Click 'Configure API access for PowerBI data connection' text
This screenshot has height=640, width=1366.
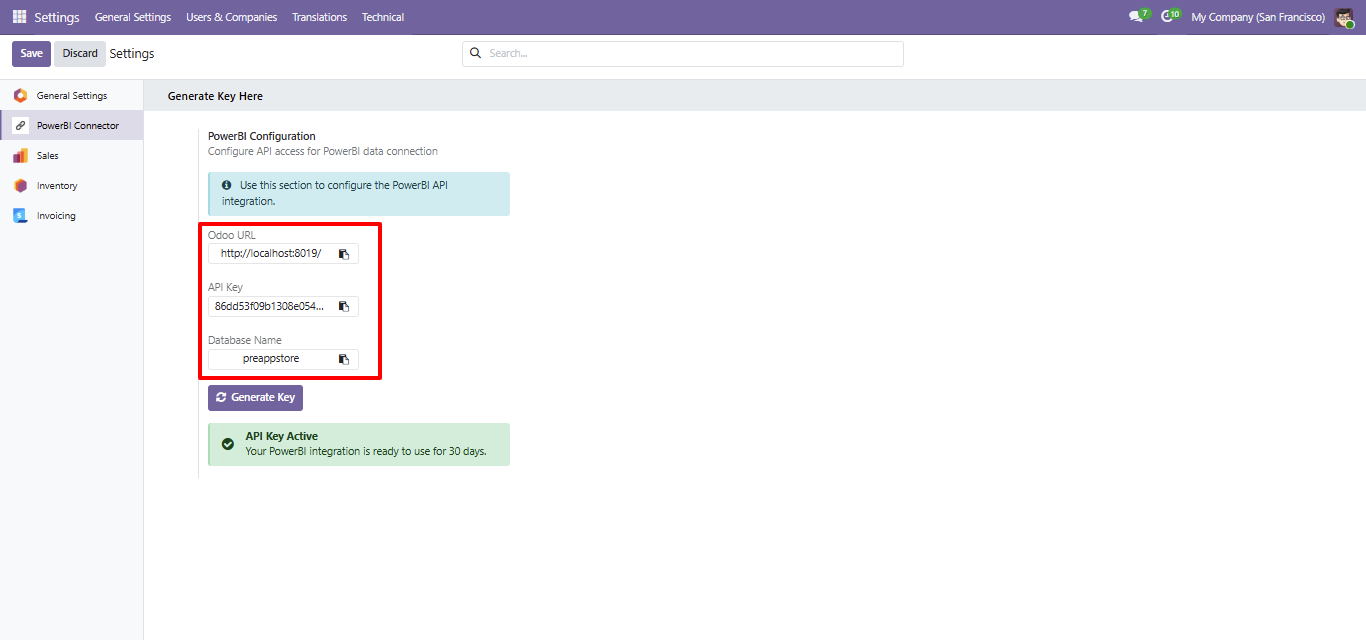(x=323, y=152)
